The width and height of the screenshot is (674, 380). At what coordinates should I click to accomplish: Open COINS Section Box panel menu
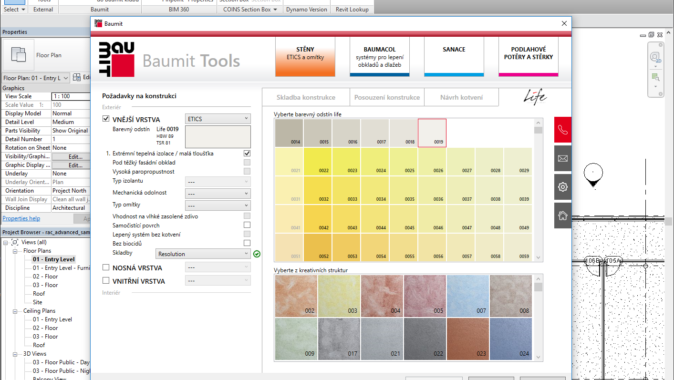(250, 9)
